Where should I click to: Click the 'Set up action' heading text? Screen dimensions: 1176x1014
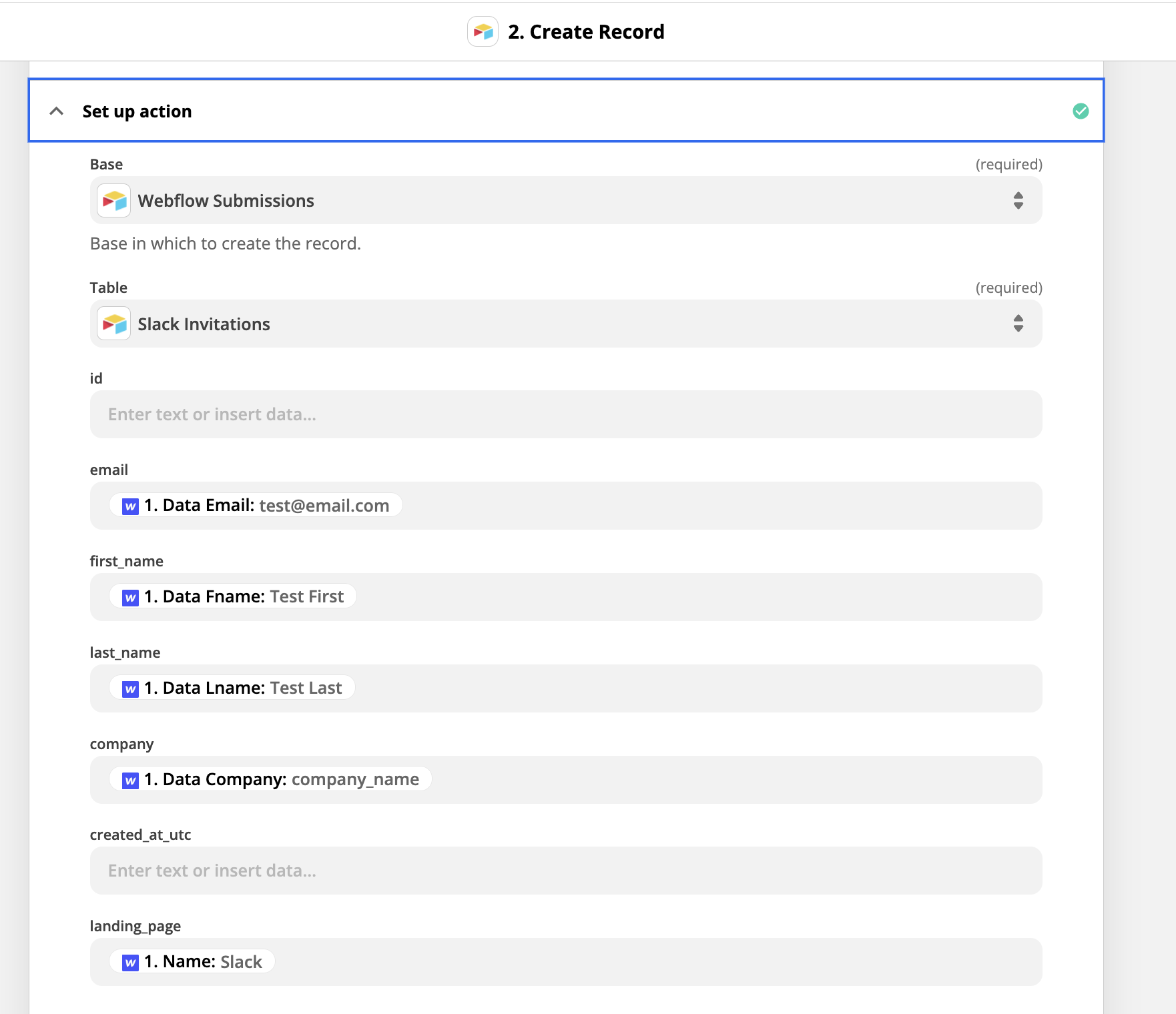pyautogui.click(x=137, y=111)
